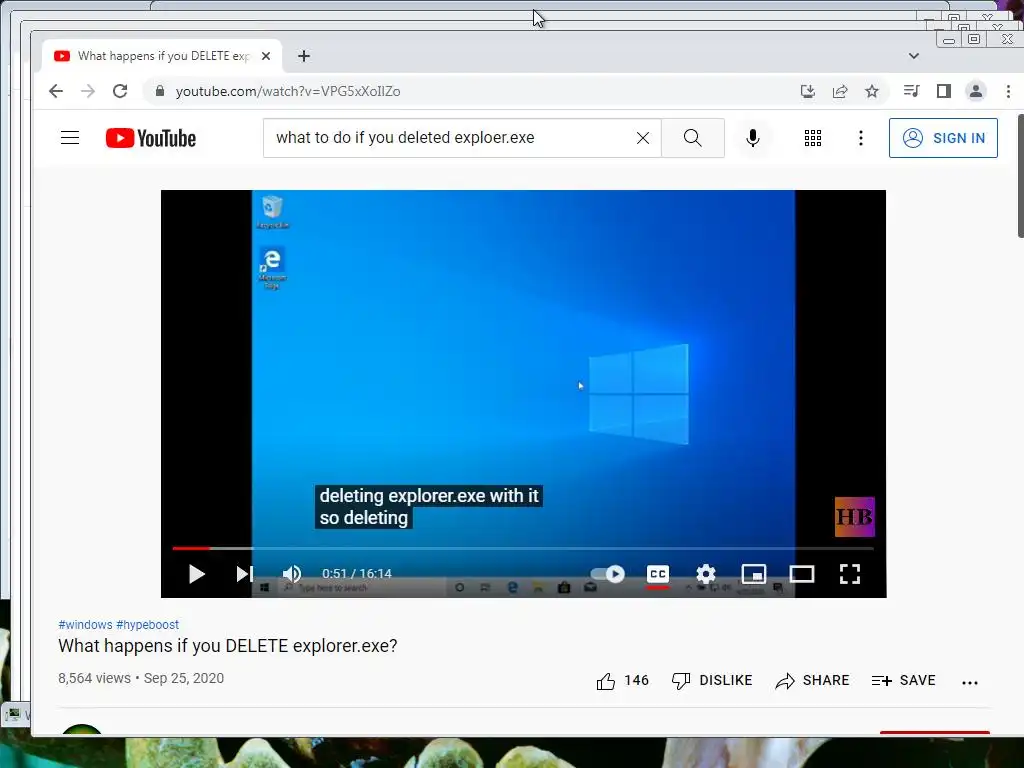
Task: Open more actions ellipsis under video
Action: tap(970, 682)
